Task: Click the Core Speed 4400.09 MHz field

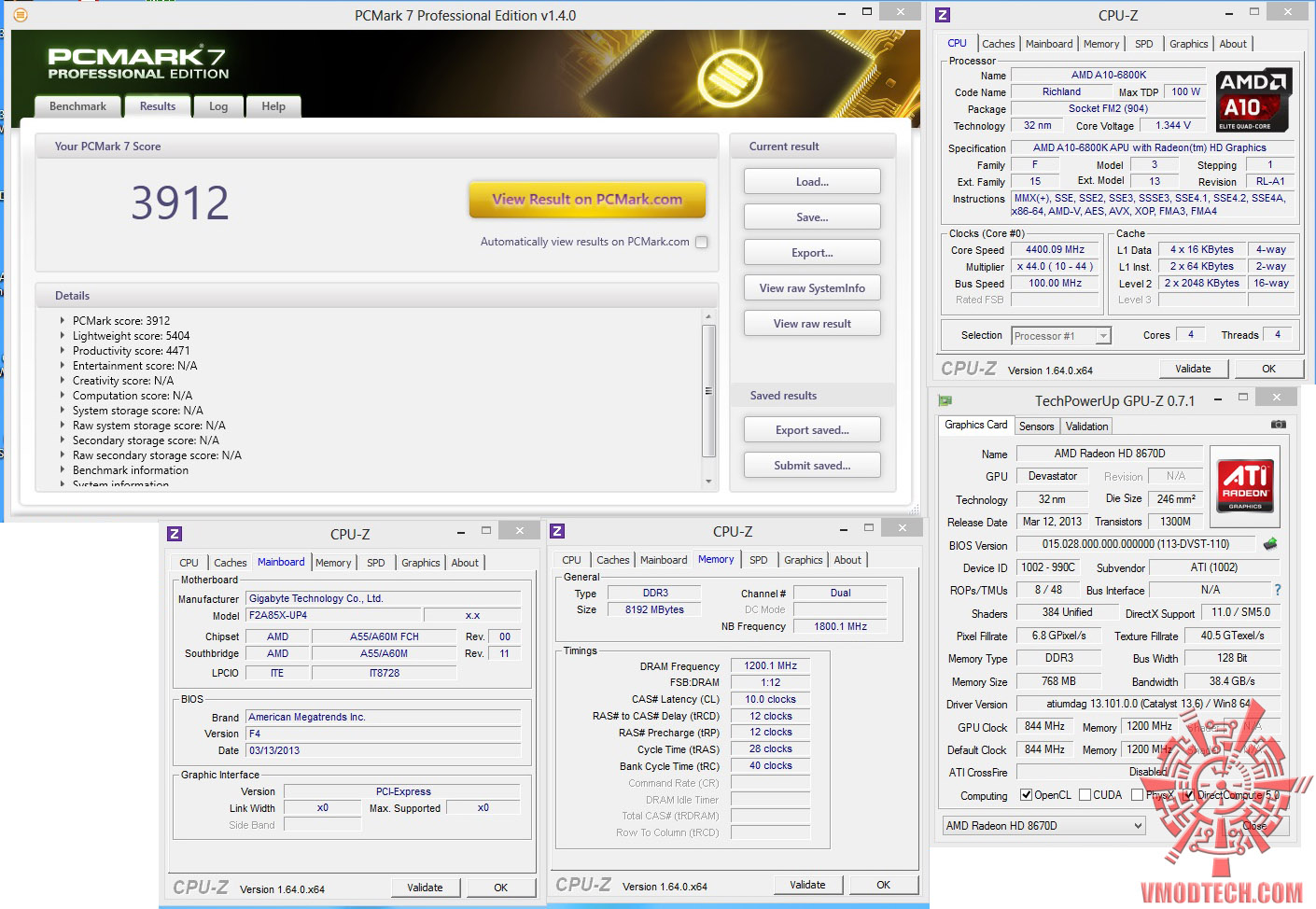Action: (x=1055, y=250)
